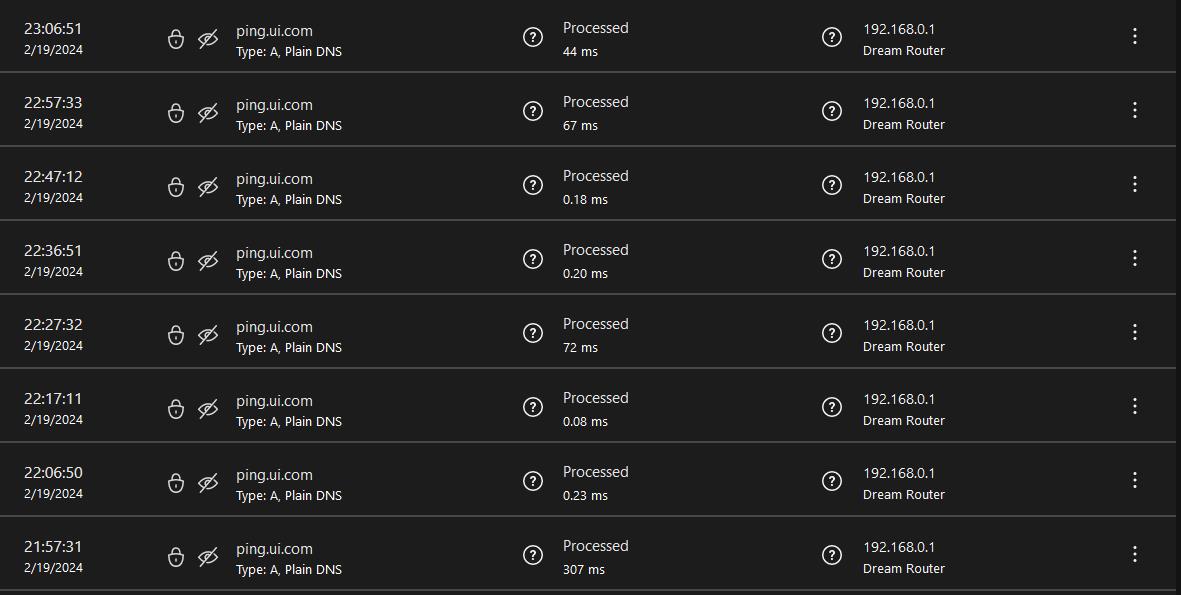Click help icon beside Processed 0.20 ms

(533, 258)
